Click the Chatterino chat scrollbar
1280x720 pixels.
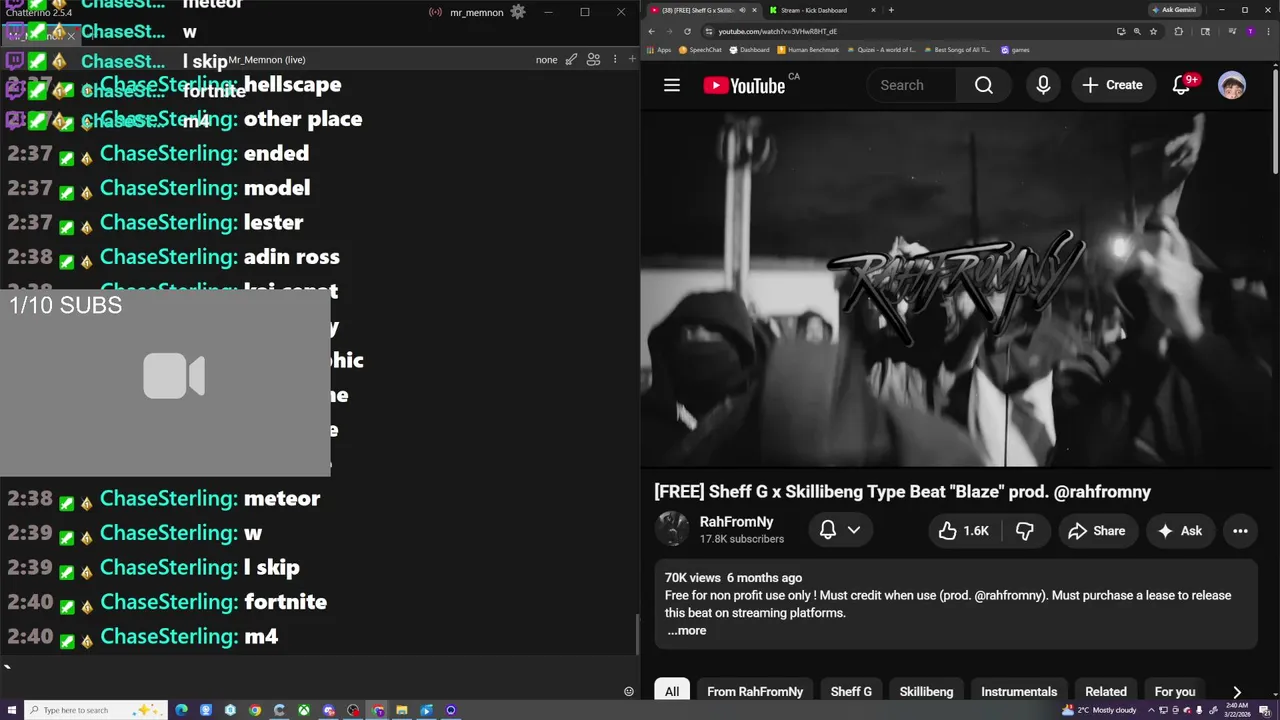pyautogui.click(x=637, y=634)
